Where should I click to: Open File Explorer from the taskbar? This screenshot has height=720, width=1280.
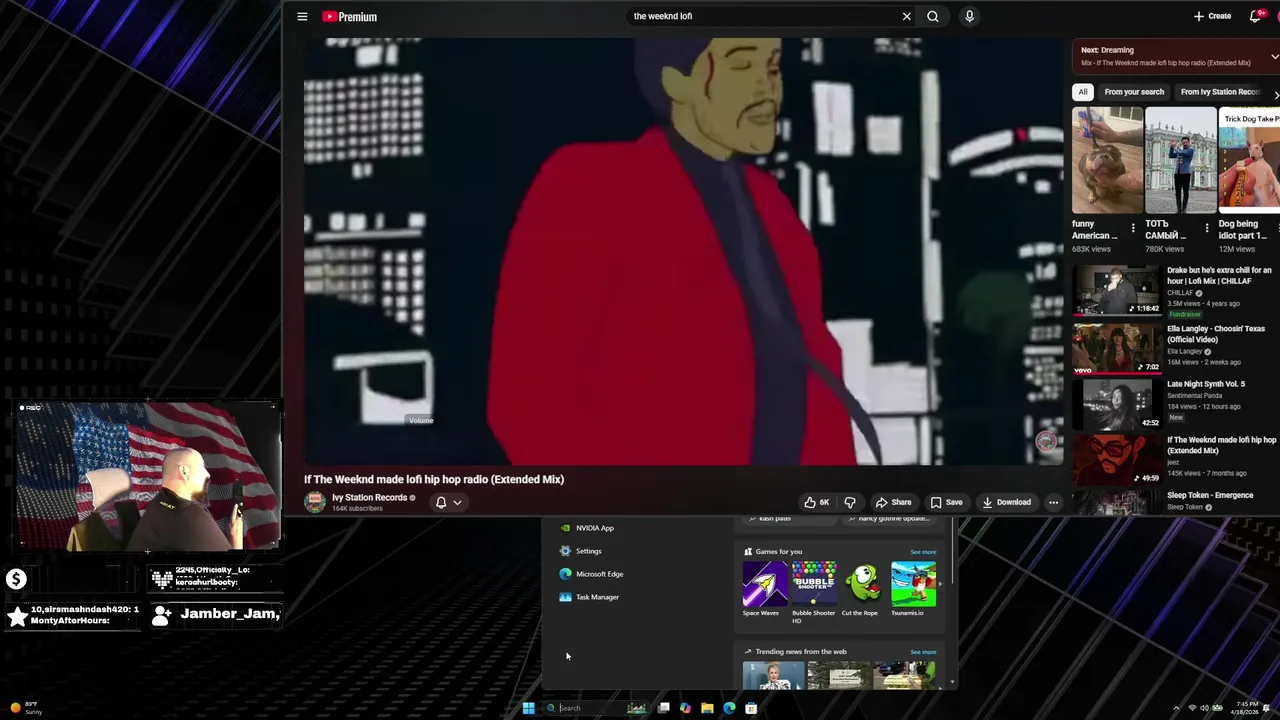(707, 708)
